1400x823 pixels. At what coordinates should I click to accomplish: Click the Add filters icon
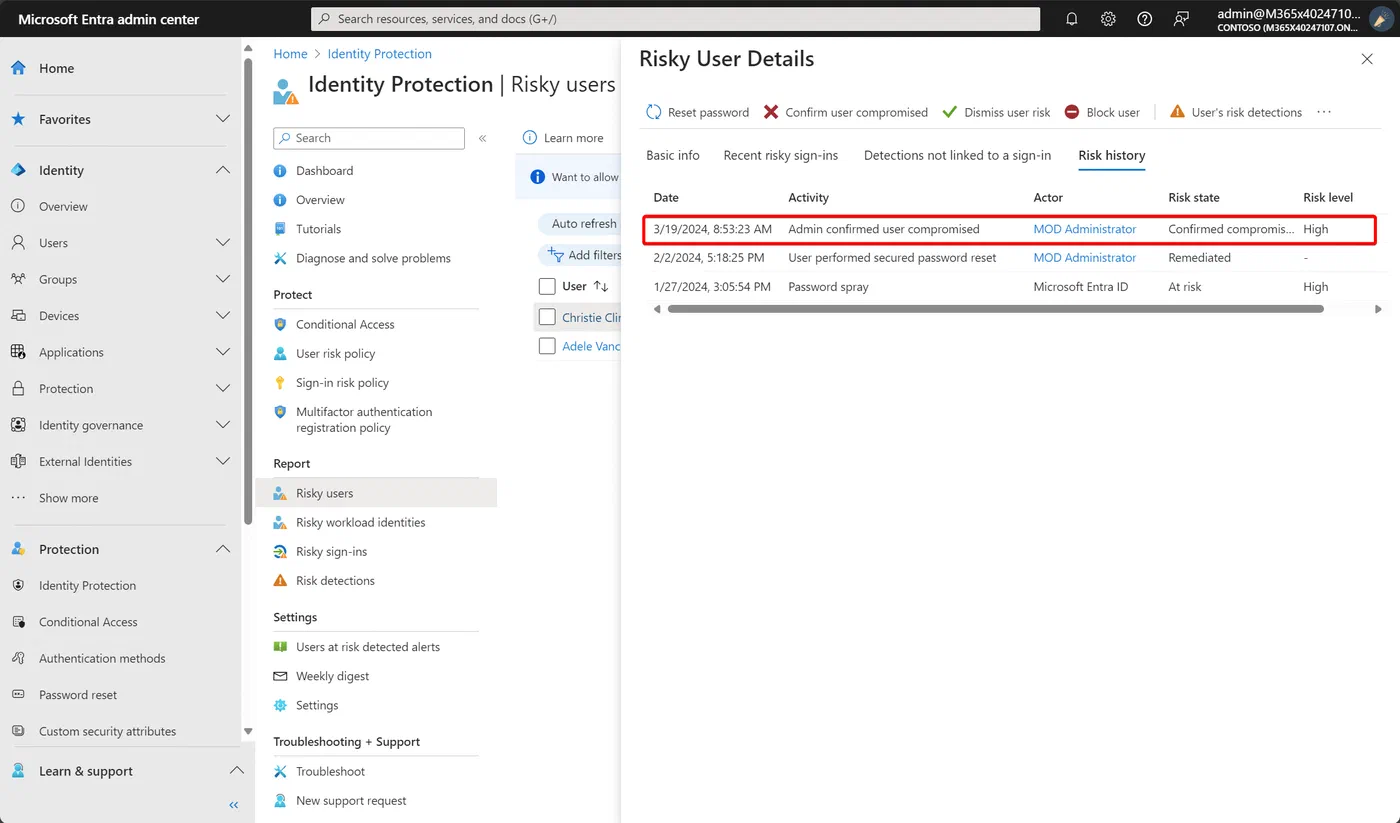(556, 255)
